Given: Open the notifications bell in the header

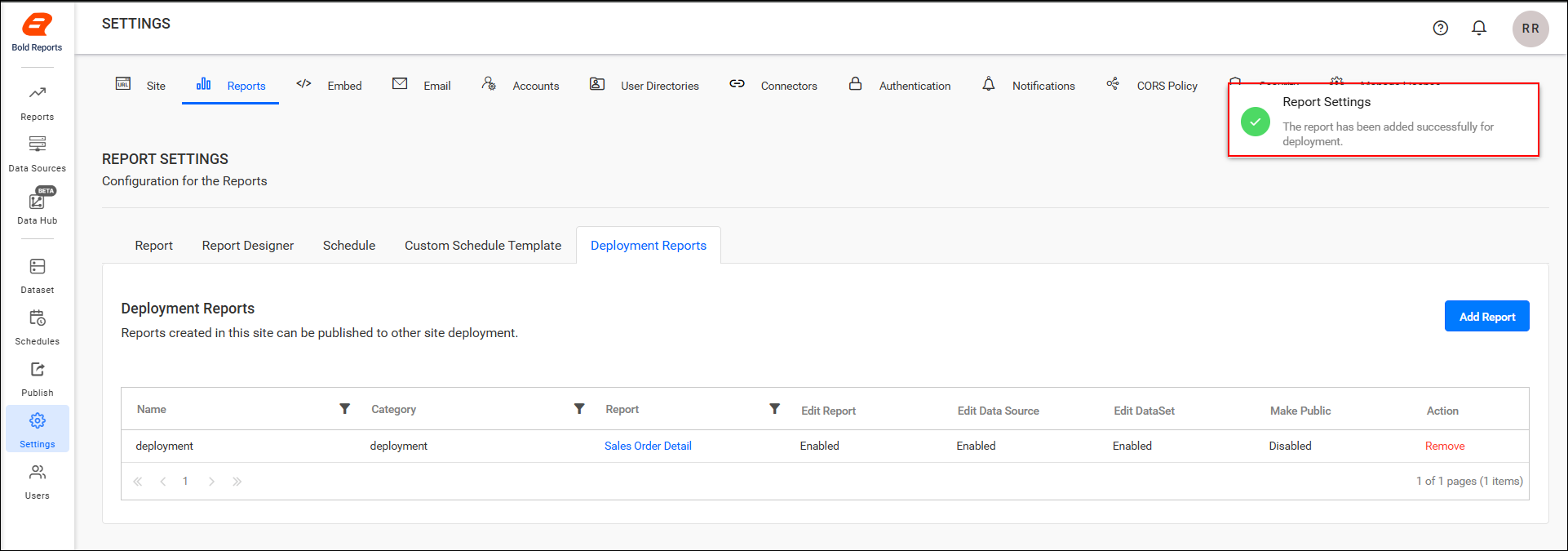Looking at the screenshot, I should coord(1479,28).
